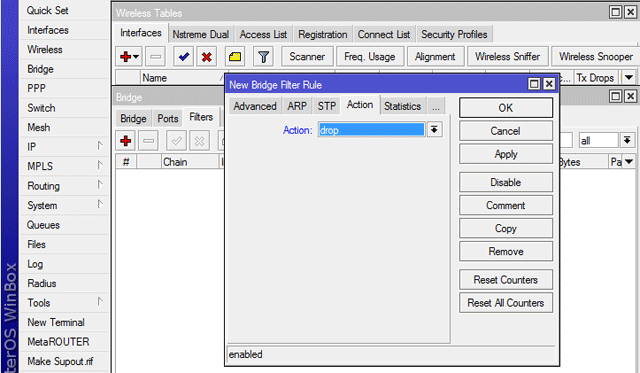Click the Comment button in filter rule dialog
Image resolution: width=640 pixels, height=373 pixels.
click(506, 205)
